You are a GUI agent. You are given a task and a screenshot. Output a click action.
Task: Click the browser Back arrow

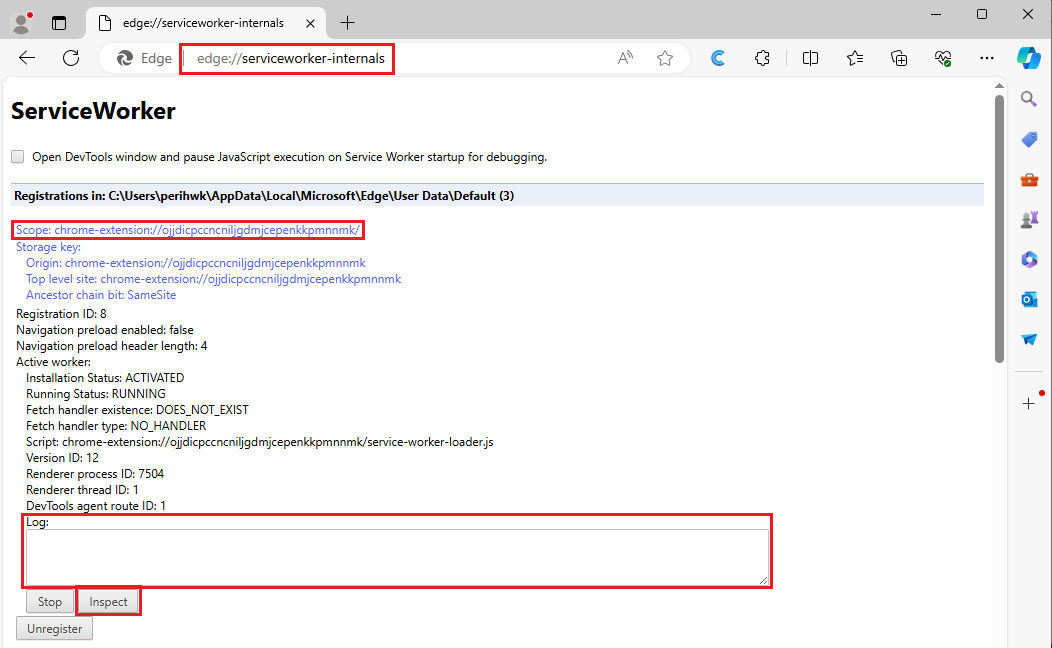click(x=27, y=58)
